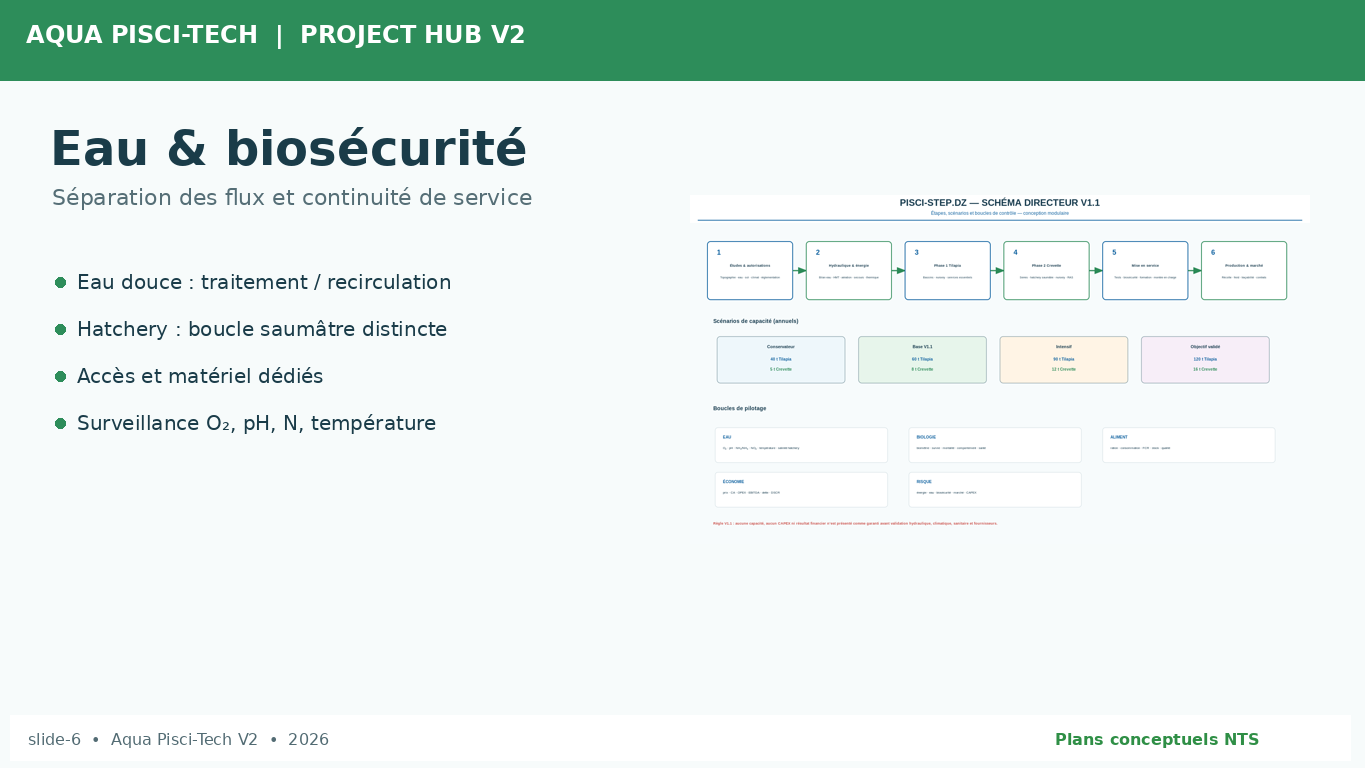Choose the orange Intensif scenario card
Viewport: 1365px width, 768px height.
click(1064, 360)
